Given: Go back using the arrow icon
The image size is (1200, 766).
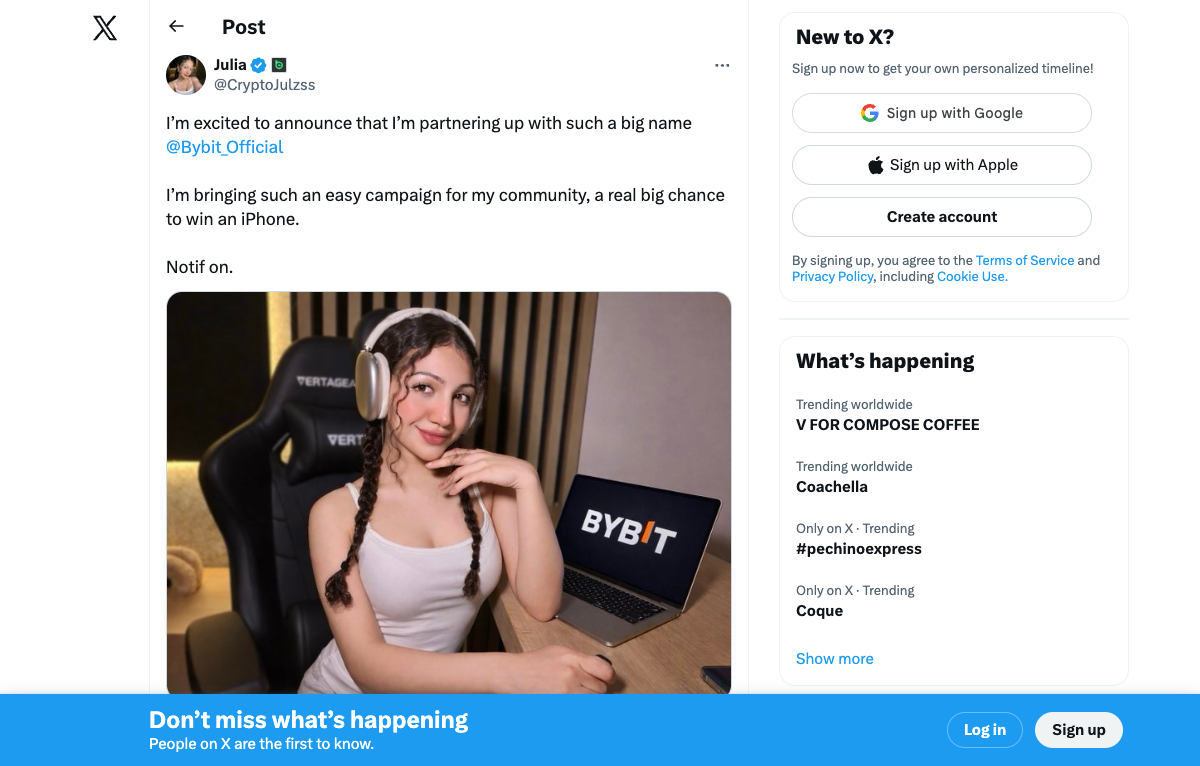Looking at the screenshot, I should pos(177,27).
